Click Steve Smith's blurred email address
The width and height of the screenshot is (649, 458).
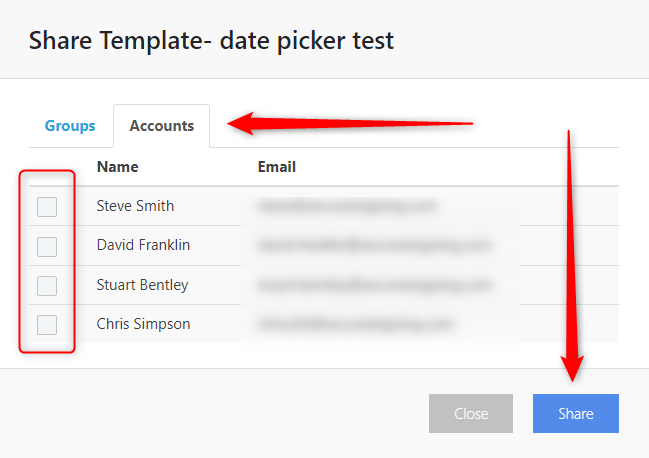[x=347, y=206]
